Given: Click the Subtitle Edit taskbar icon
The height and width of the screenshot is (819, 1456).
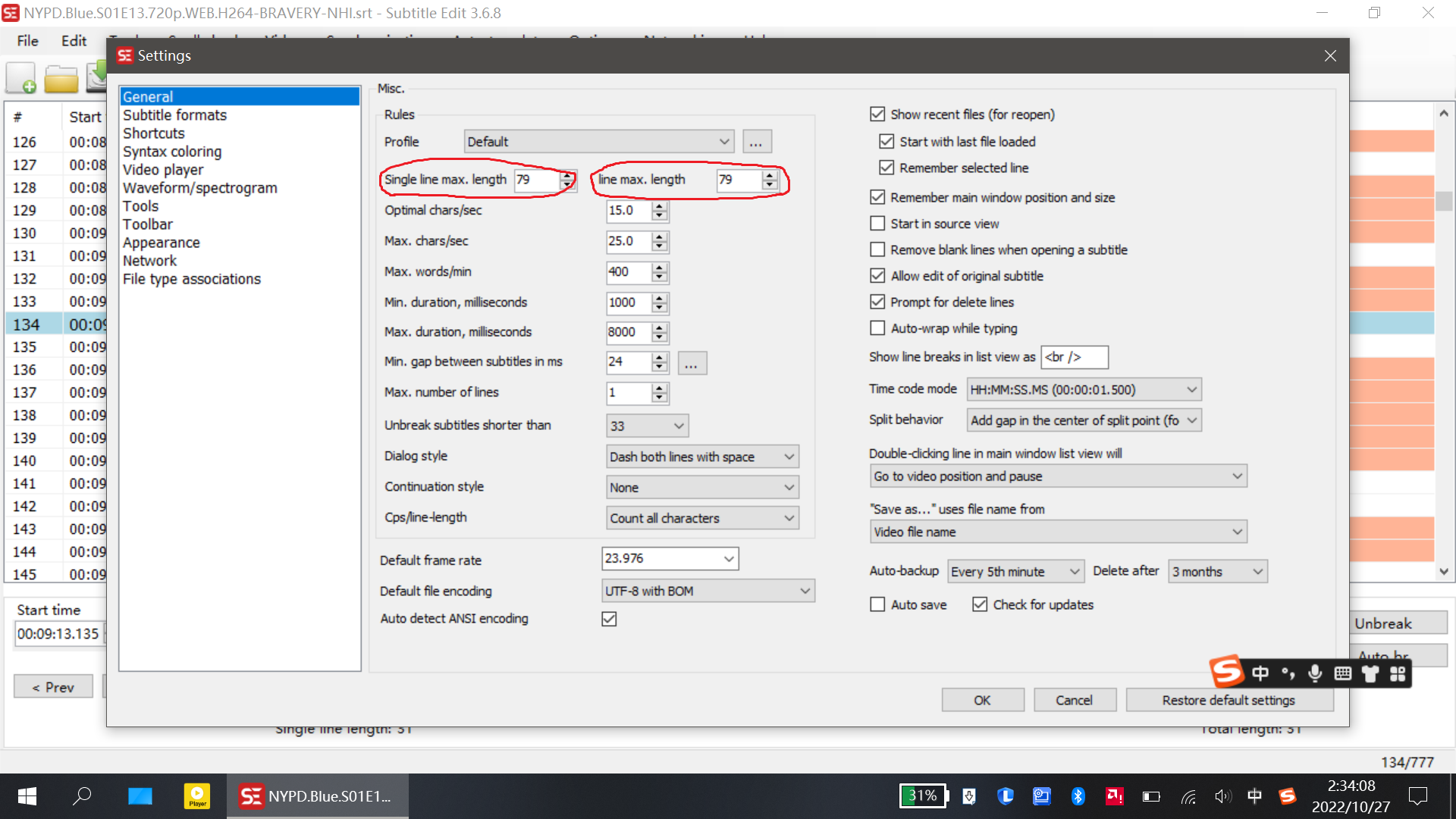Looking at the screenshot, I should tap(250, 796).
